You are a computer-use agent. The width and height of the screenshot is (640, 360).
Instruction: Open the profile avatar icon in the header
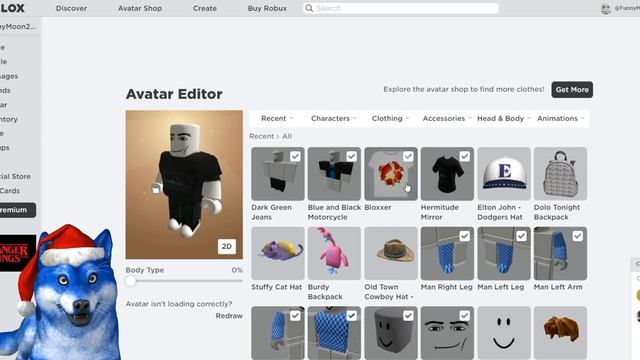tap(606, 8)
